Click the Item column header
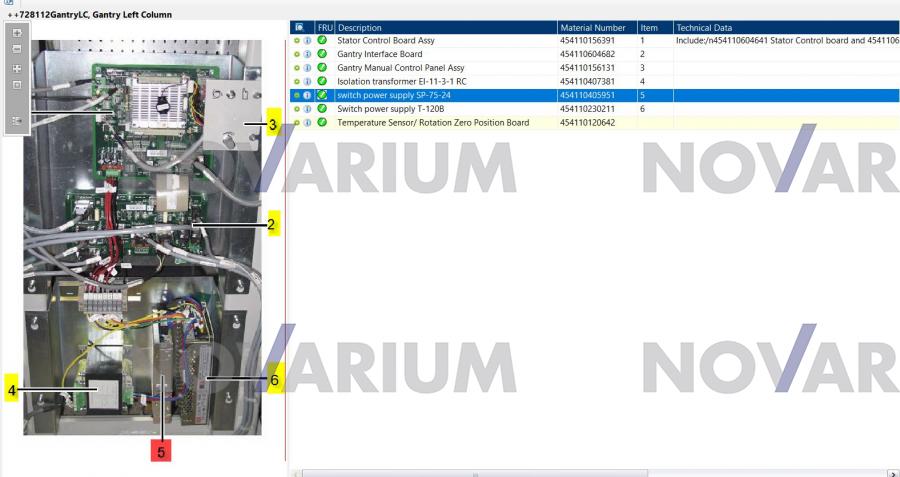This screenshot has width=900, height=477. [x=654, y=26]
